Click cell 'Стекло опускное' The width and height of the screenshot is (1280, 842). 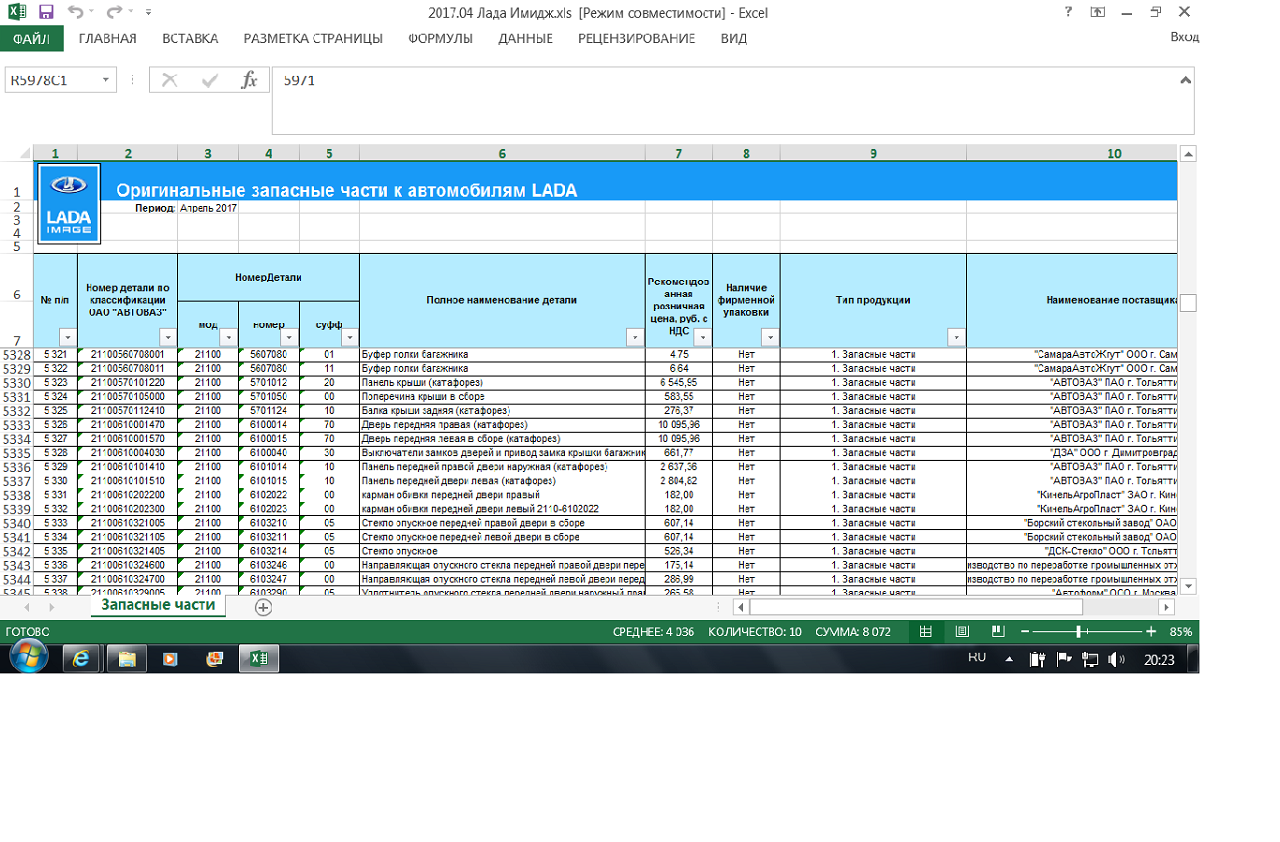coord(502,550)
